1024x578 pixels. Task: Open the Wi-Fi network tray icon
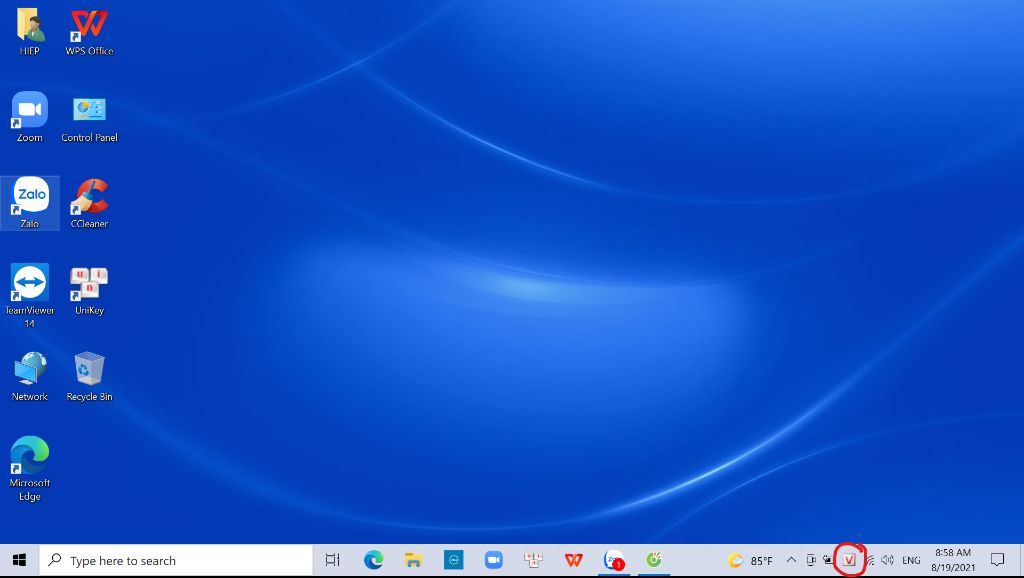click(869, 560)
